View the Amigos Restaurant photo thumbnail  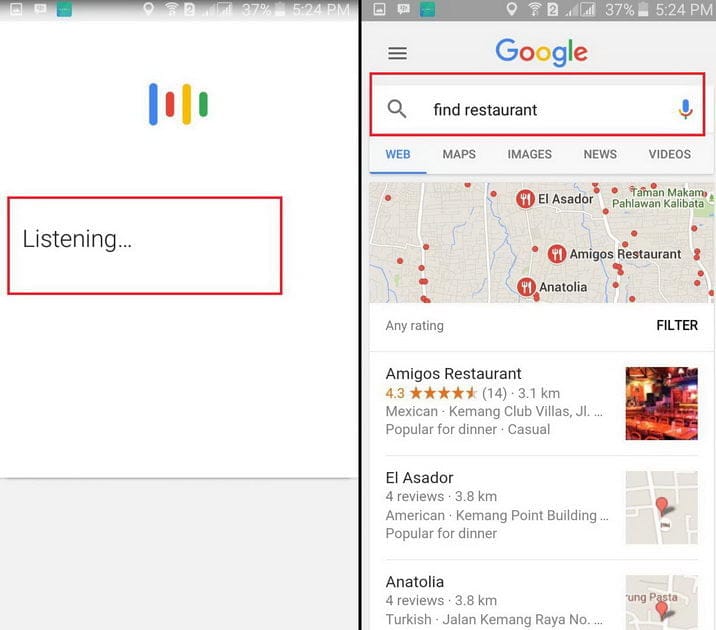661,403
